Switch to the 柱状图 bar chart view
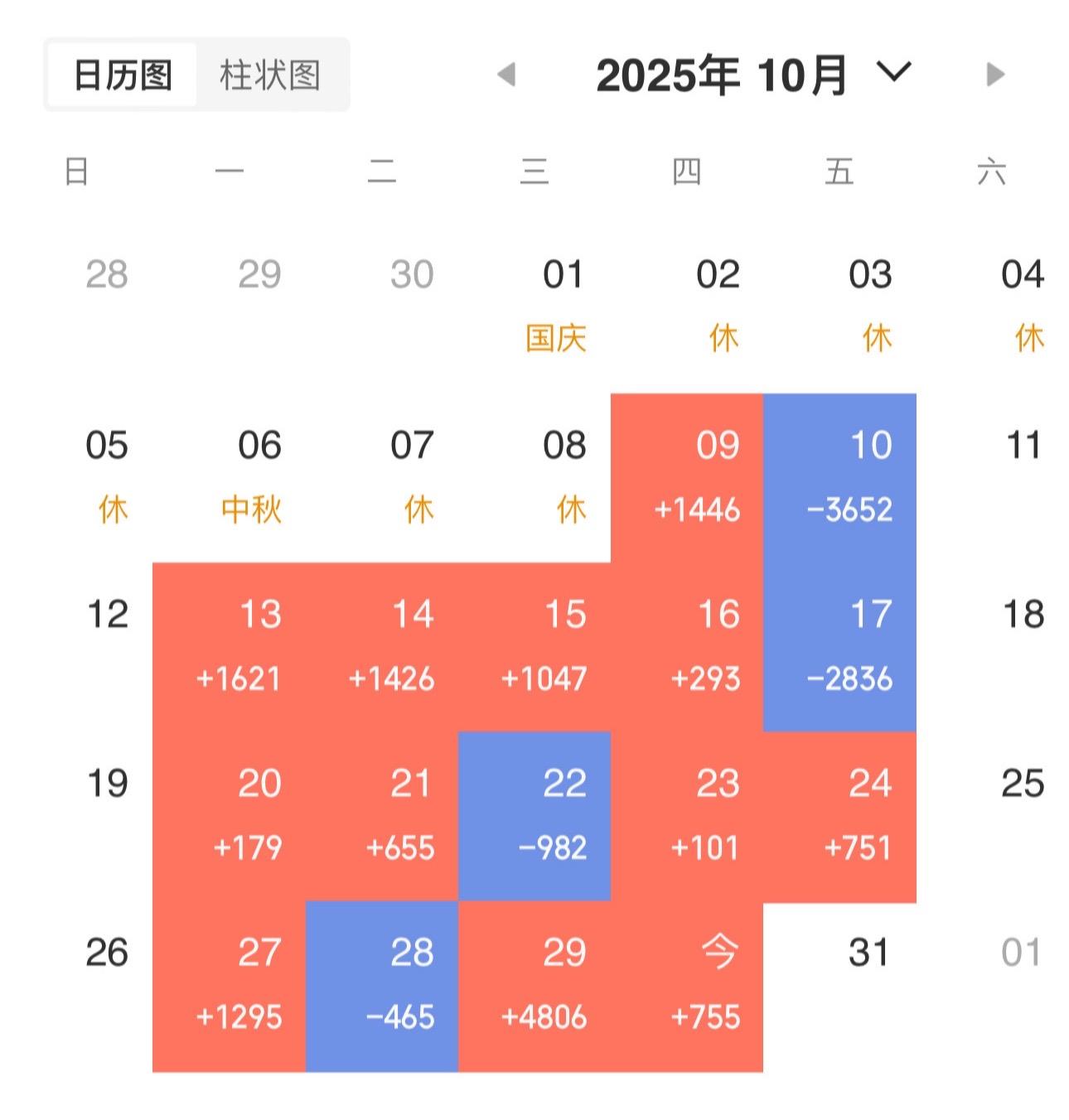Viewport: 1069px width, 1120px height. click(270, 74)
